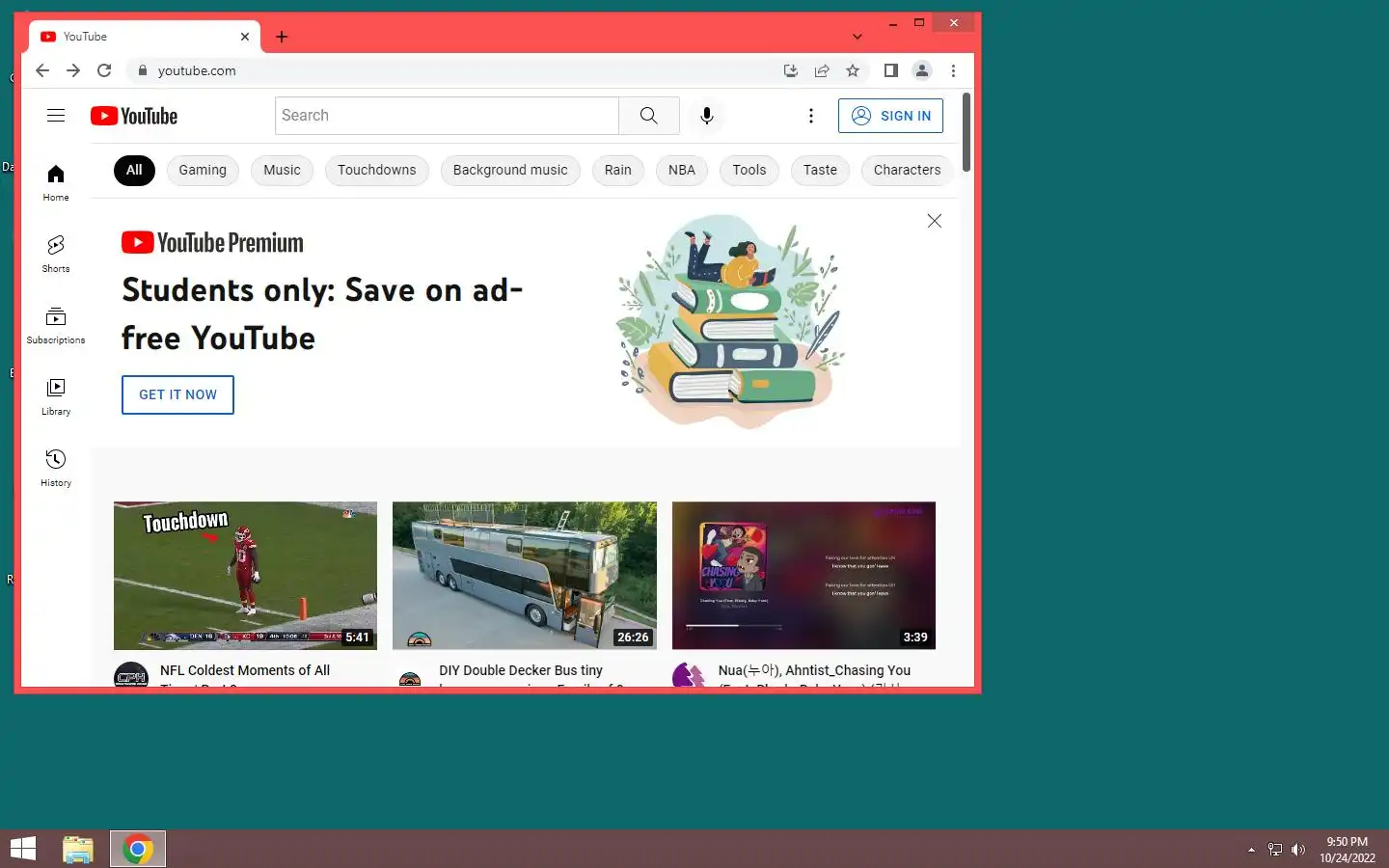The height and width of the screenshot is (868, 1389).
Task: Click the install app icon in address bar
Action: coord(791,70)
